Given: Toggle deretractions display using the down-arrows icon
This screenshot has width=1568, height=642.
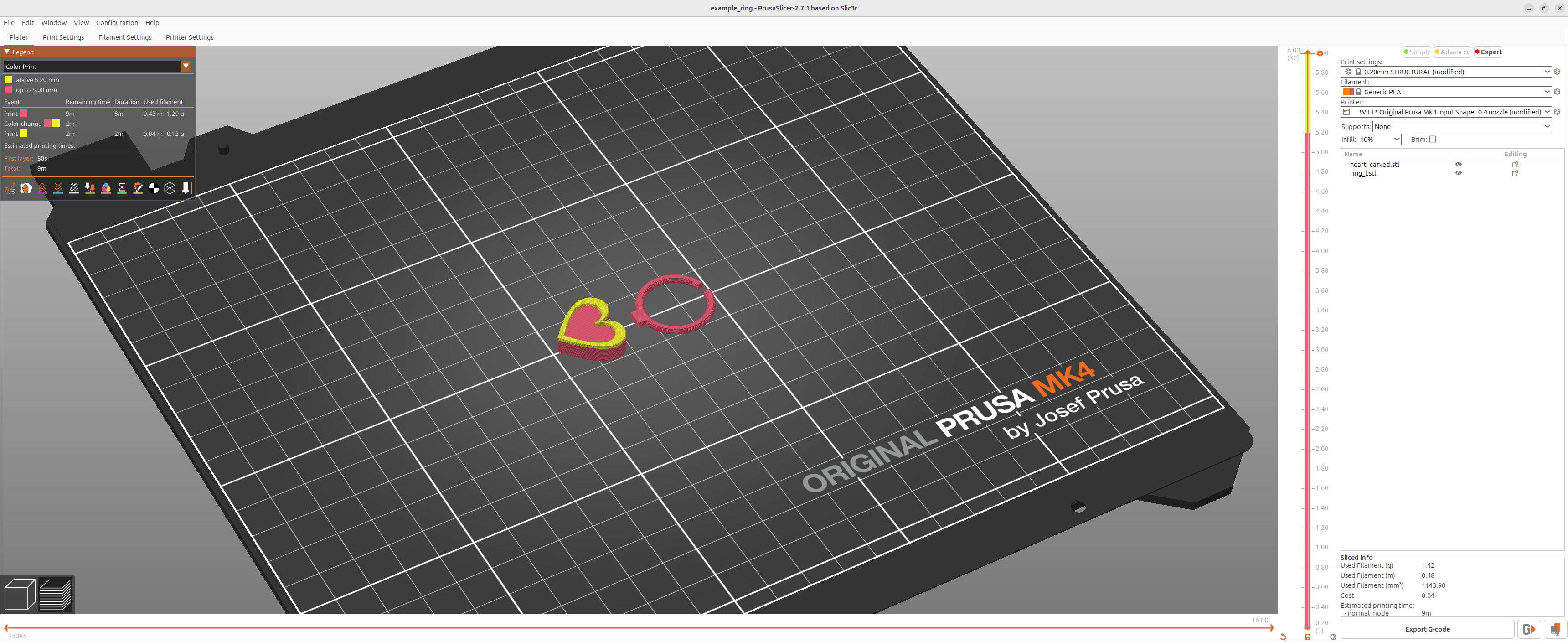Looking at the screenshot, I should click(58, 188).
